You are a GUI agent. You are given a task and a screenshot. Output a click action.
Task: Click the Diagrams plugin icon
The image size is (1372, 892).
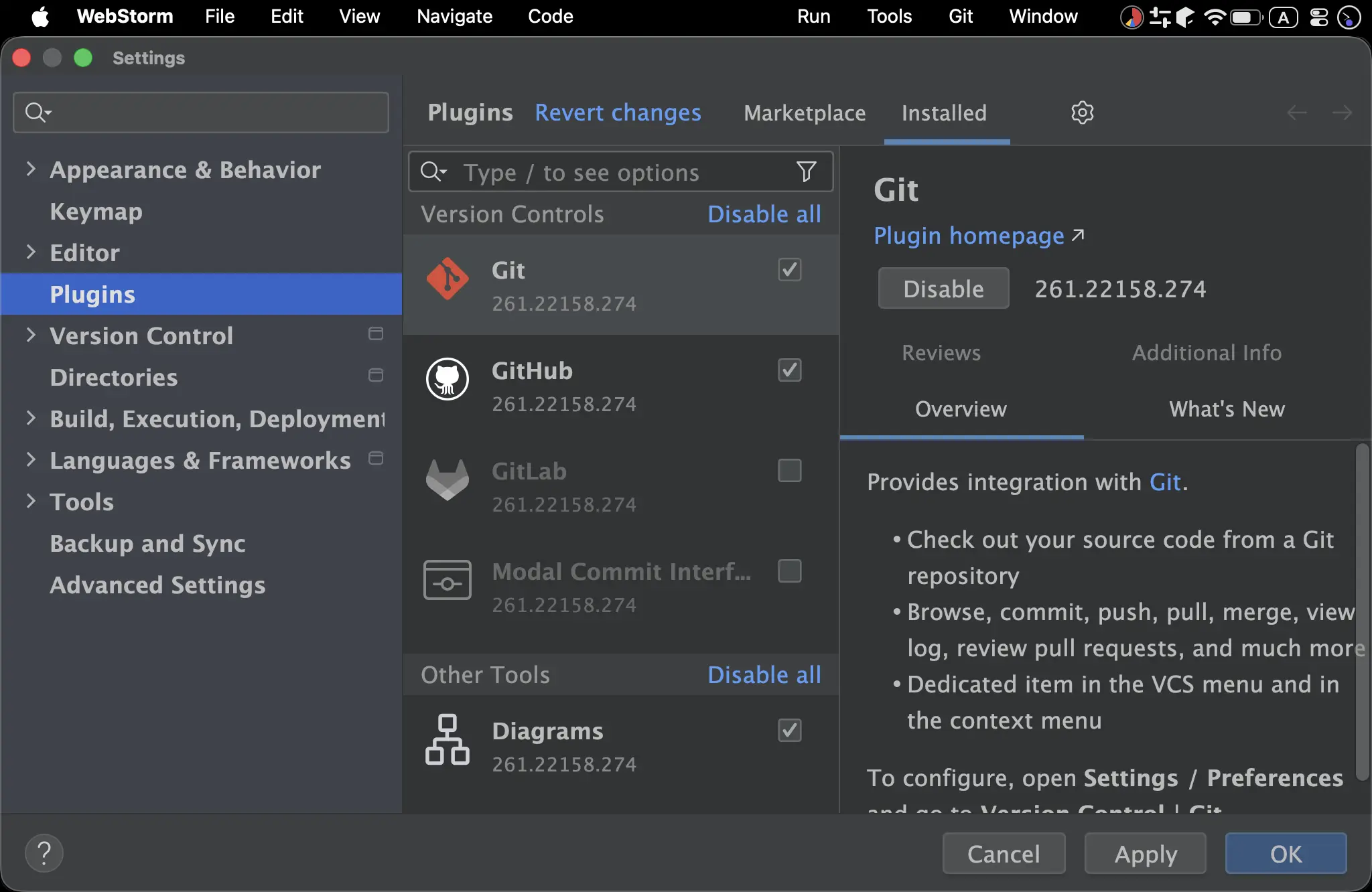point(448,739)
